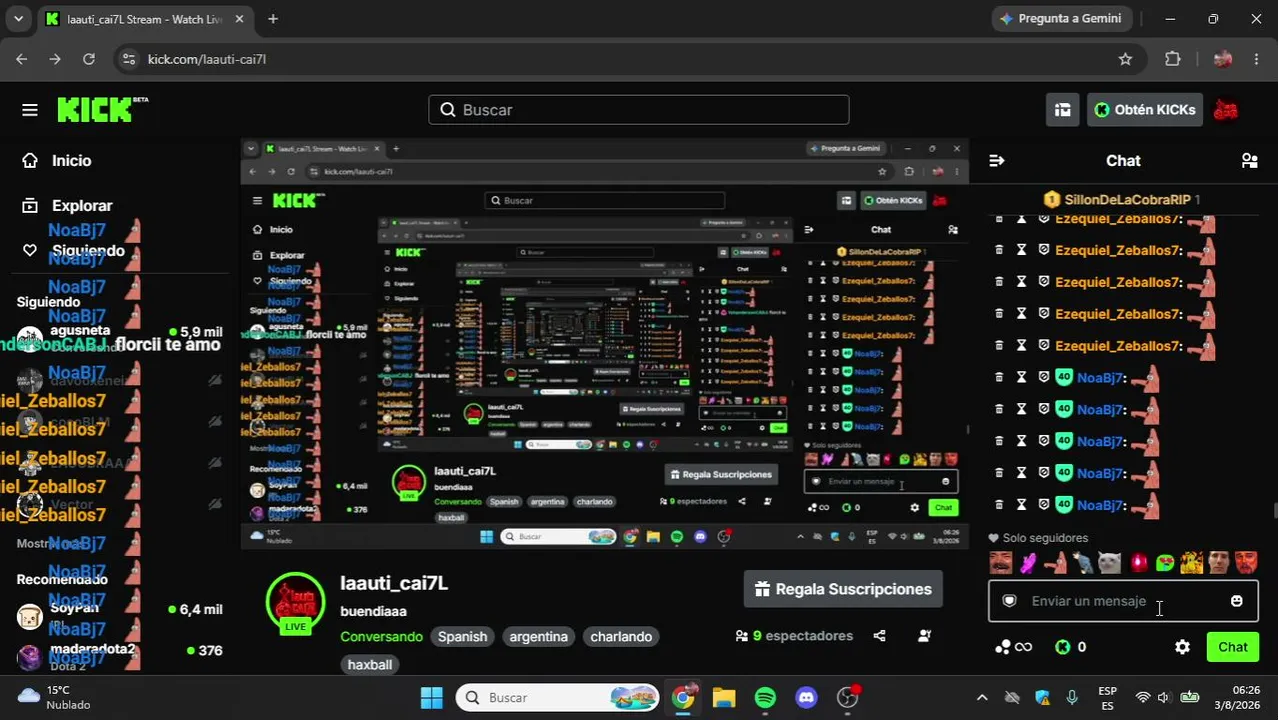Open File Explorer from the taskbar
Viewport: 1278px width, 720px height.
[724, 698]
